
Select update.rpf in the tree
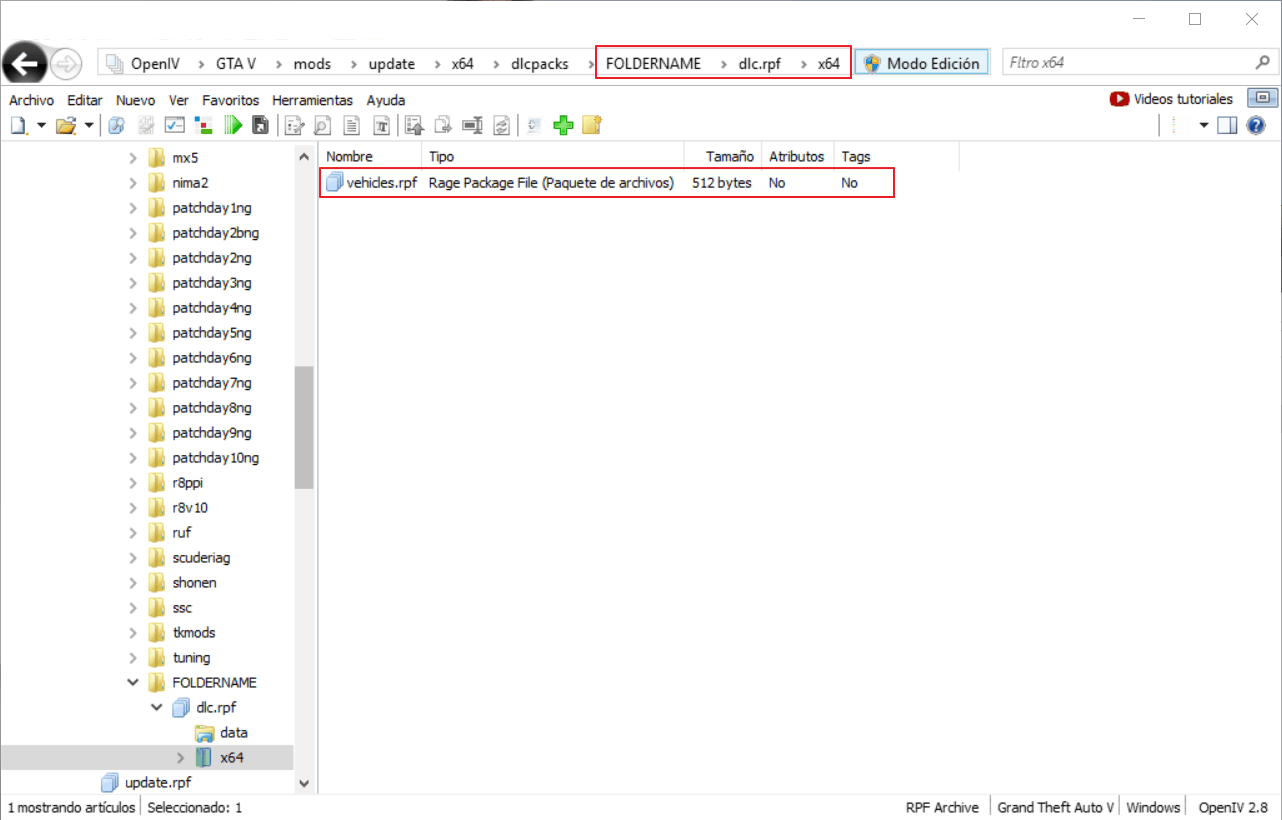click(x=158, y=782)
